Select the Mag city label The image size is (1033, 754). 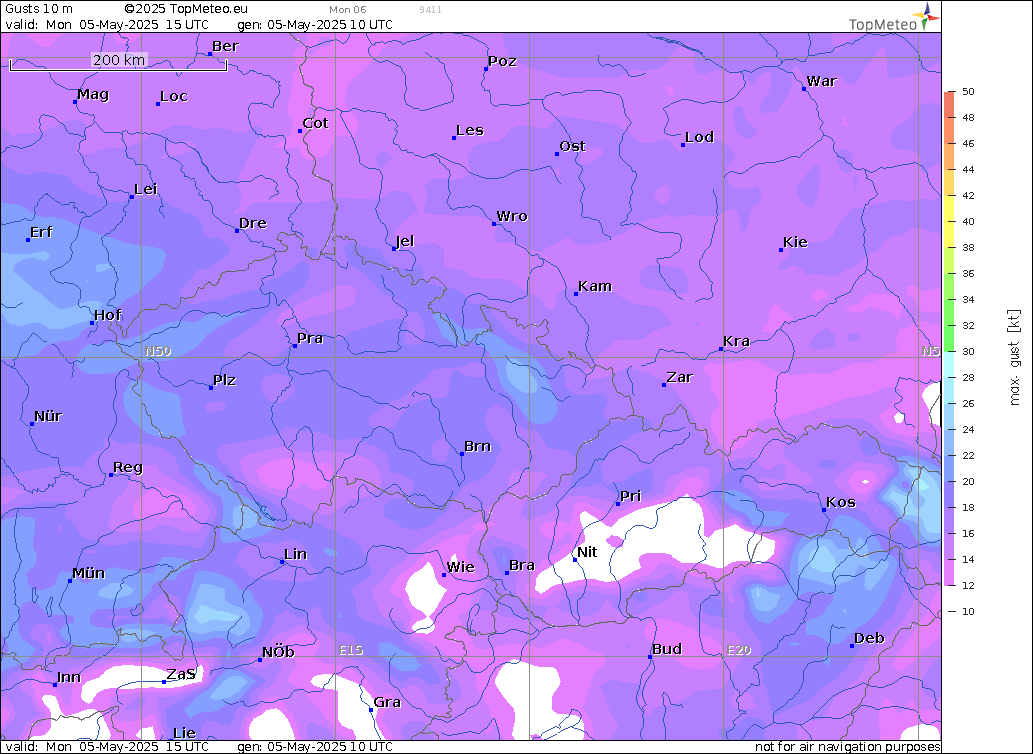(x=93, y=94)
